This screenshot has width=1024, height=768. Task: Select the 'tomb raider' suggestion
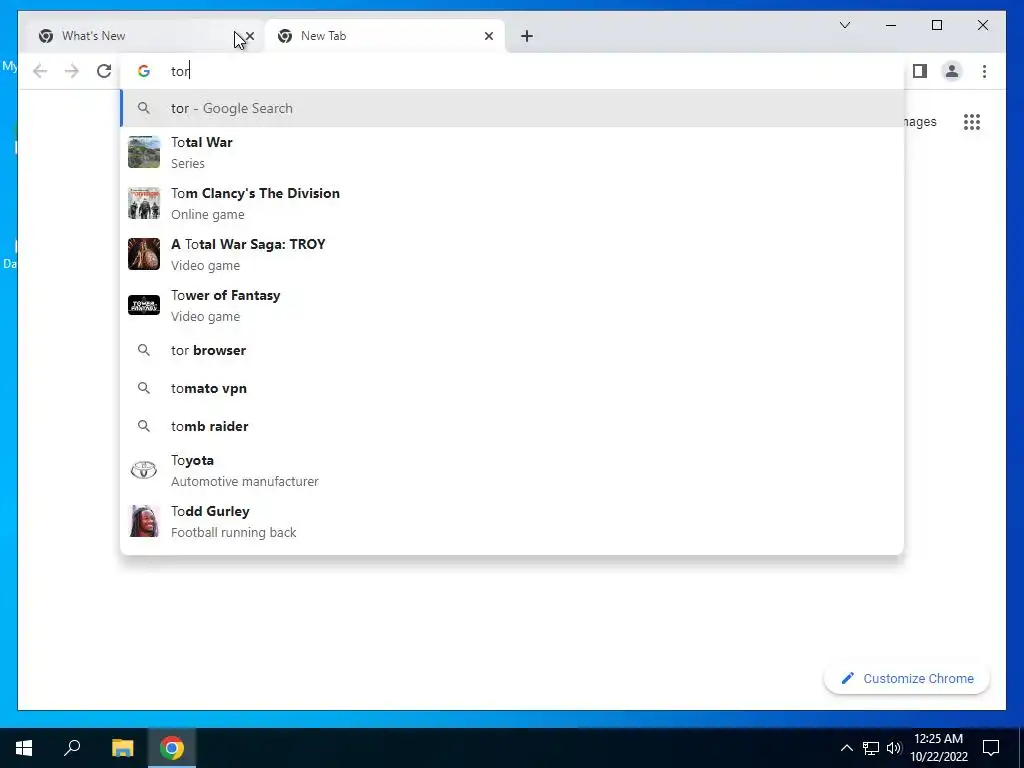(x=512, y=426)
